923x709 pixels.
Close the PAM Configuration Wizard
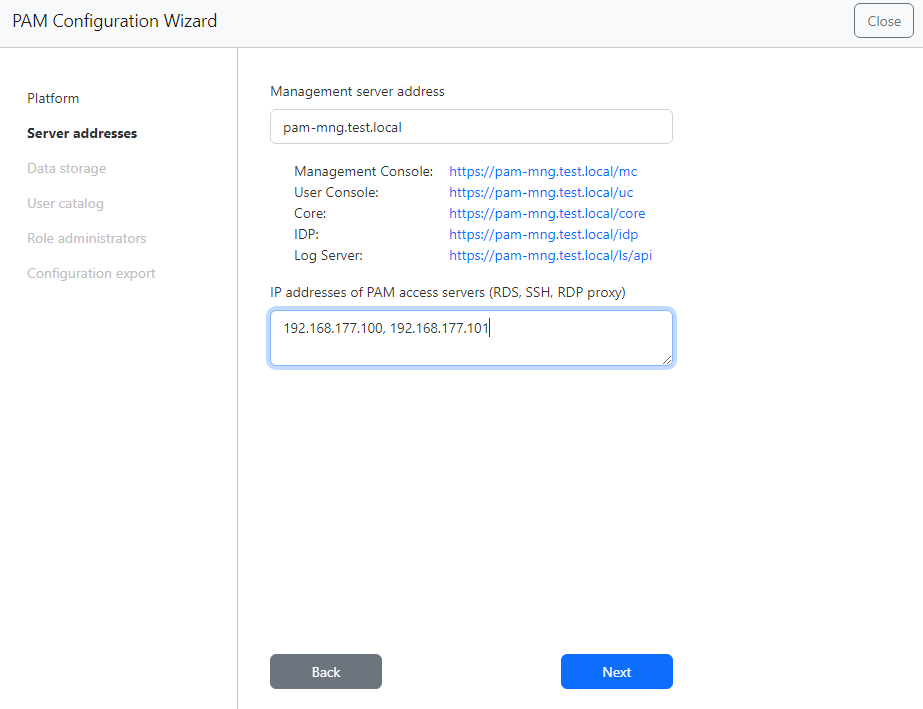click(x=883, y=21)
